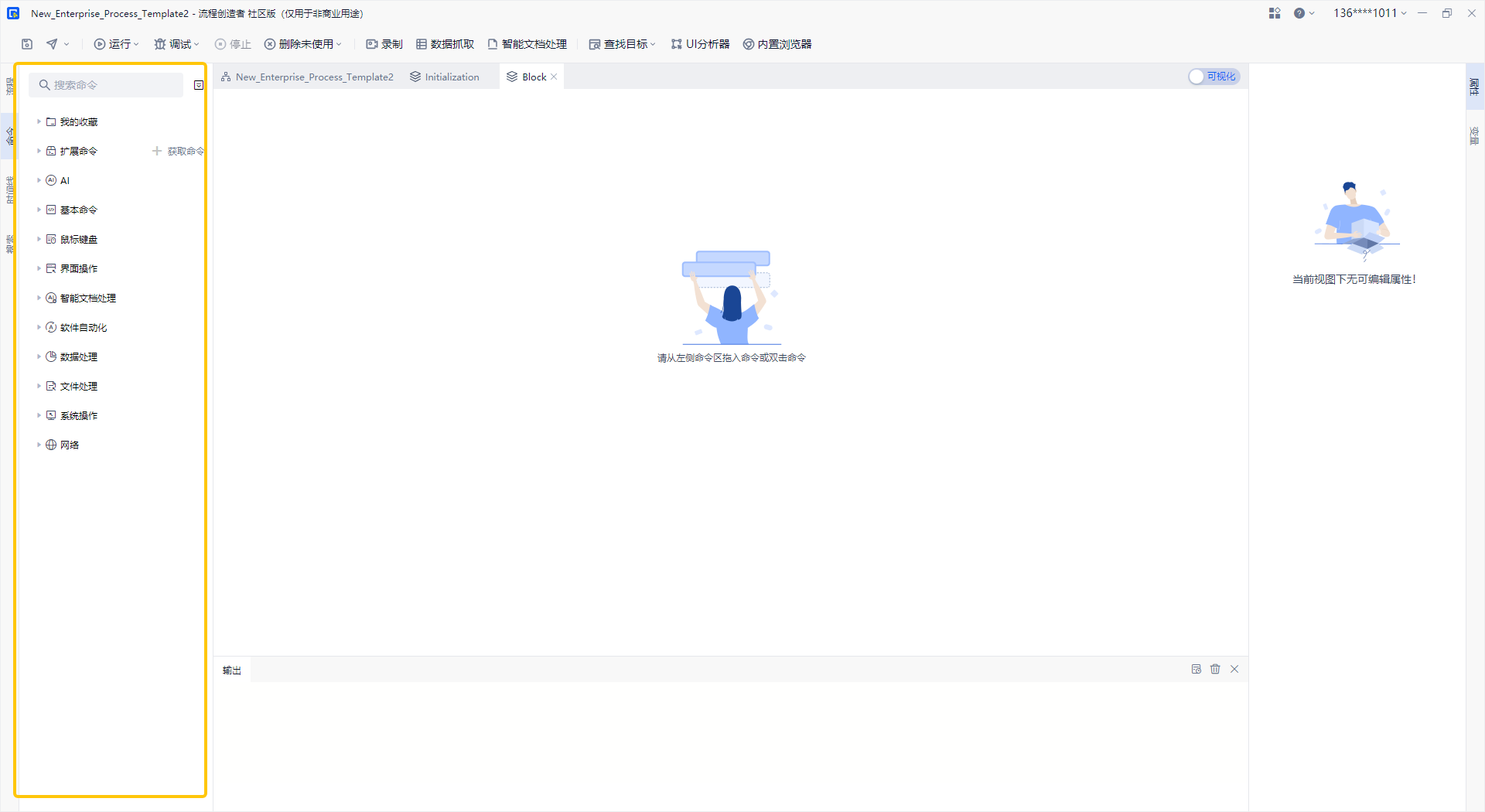The image size is (1485, 812).
Task: Click the collapse-all box beside the command search
Action: point(199,85)
